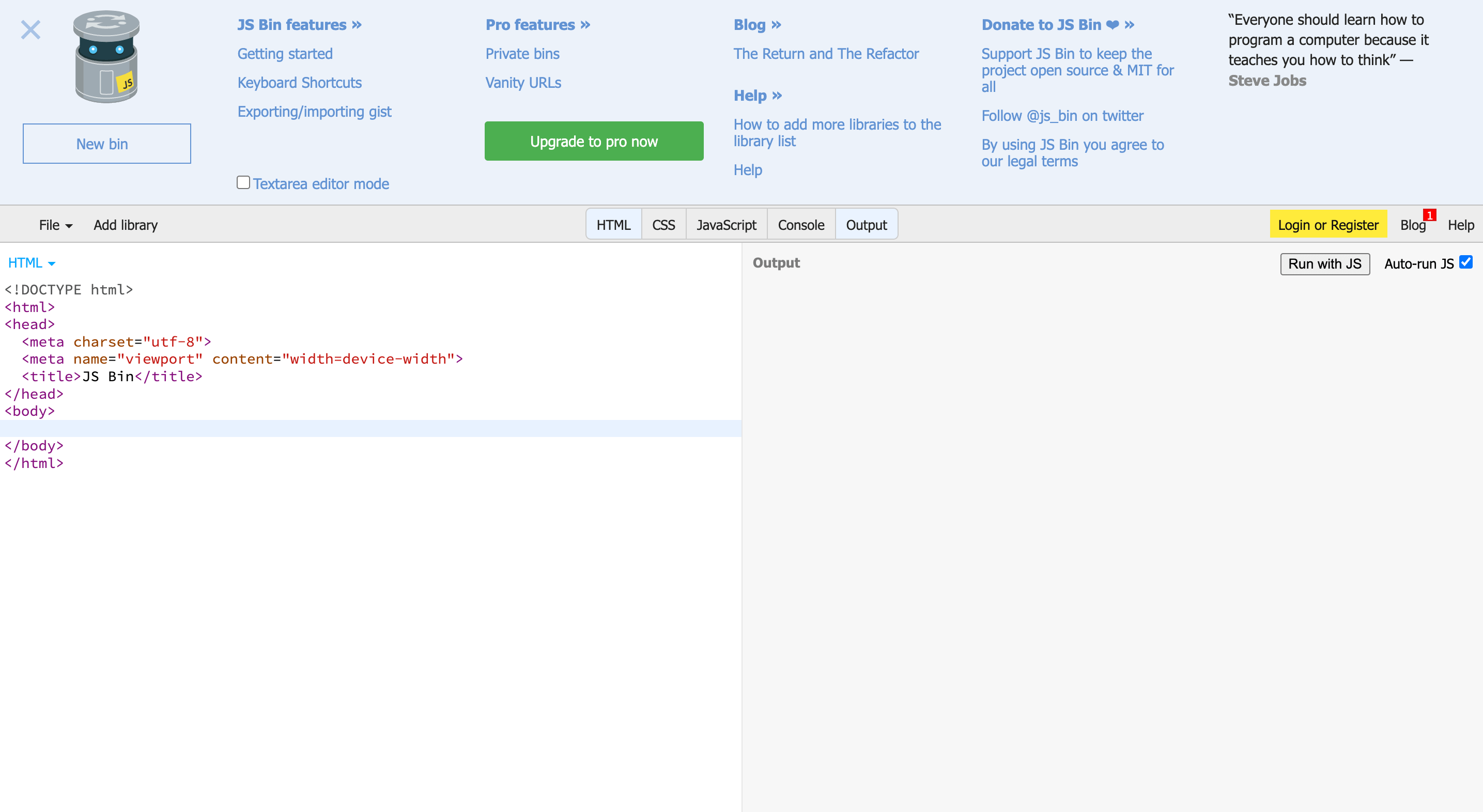Open the Keyboard Shortcuts link
Viewport: 1483px width, 812px height.
(299, 83)
